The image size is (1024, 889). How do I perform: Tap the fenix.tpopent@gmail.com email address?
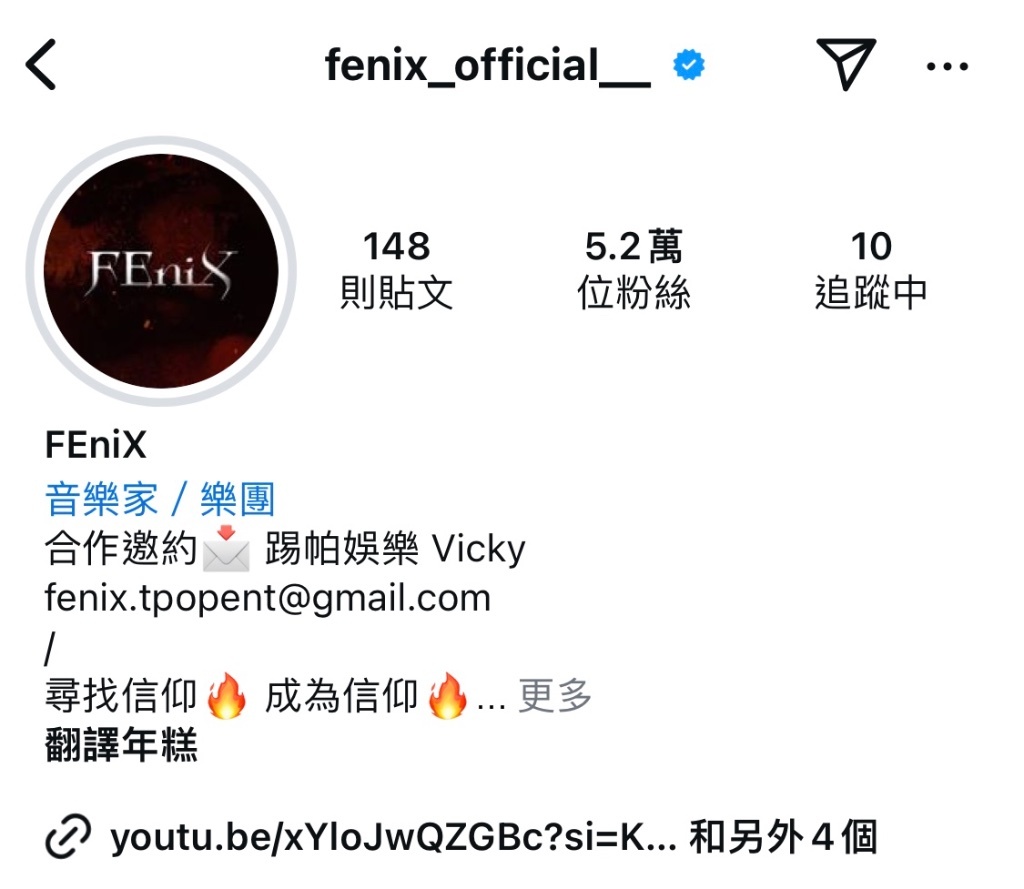(268, 599)
